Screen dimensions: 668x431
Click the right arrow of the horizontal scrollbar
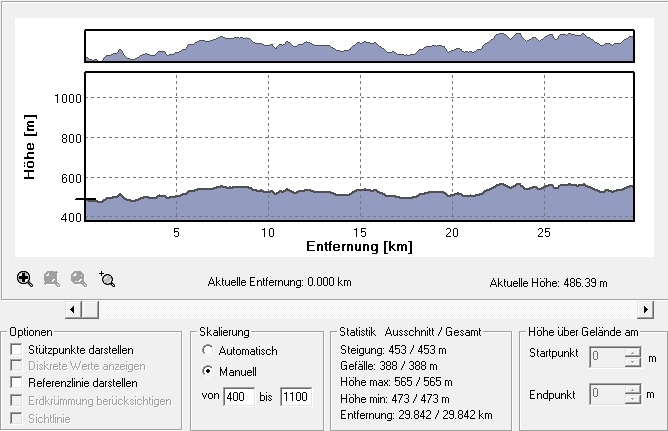[645, 310]
